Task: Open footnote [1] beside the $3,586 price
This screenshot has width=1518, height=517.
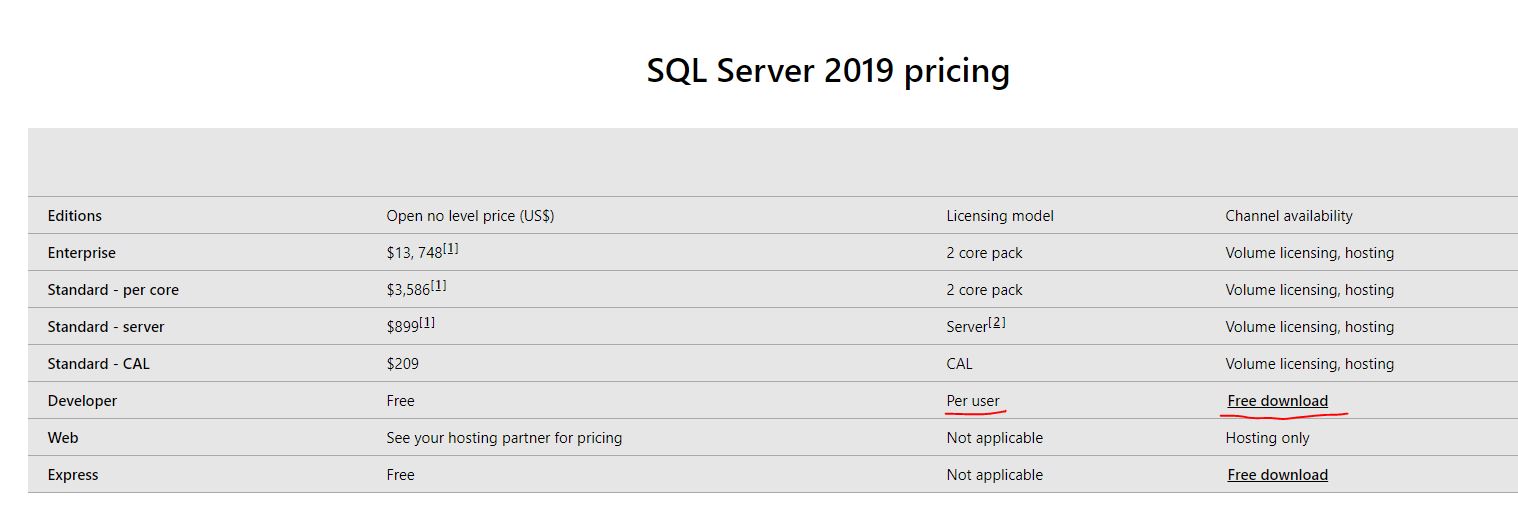Action: click(438, 285)
